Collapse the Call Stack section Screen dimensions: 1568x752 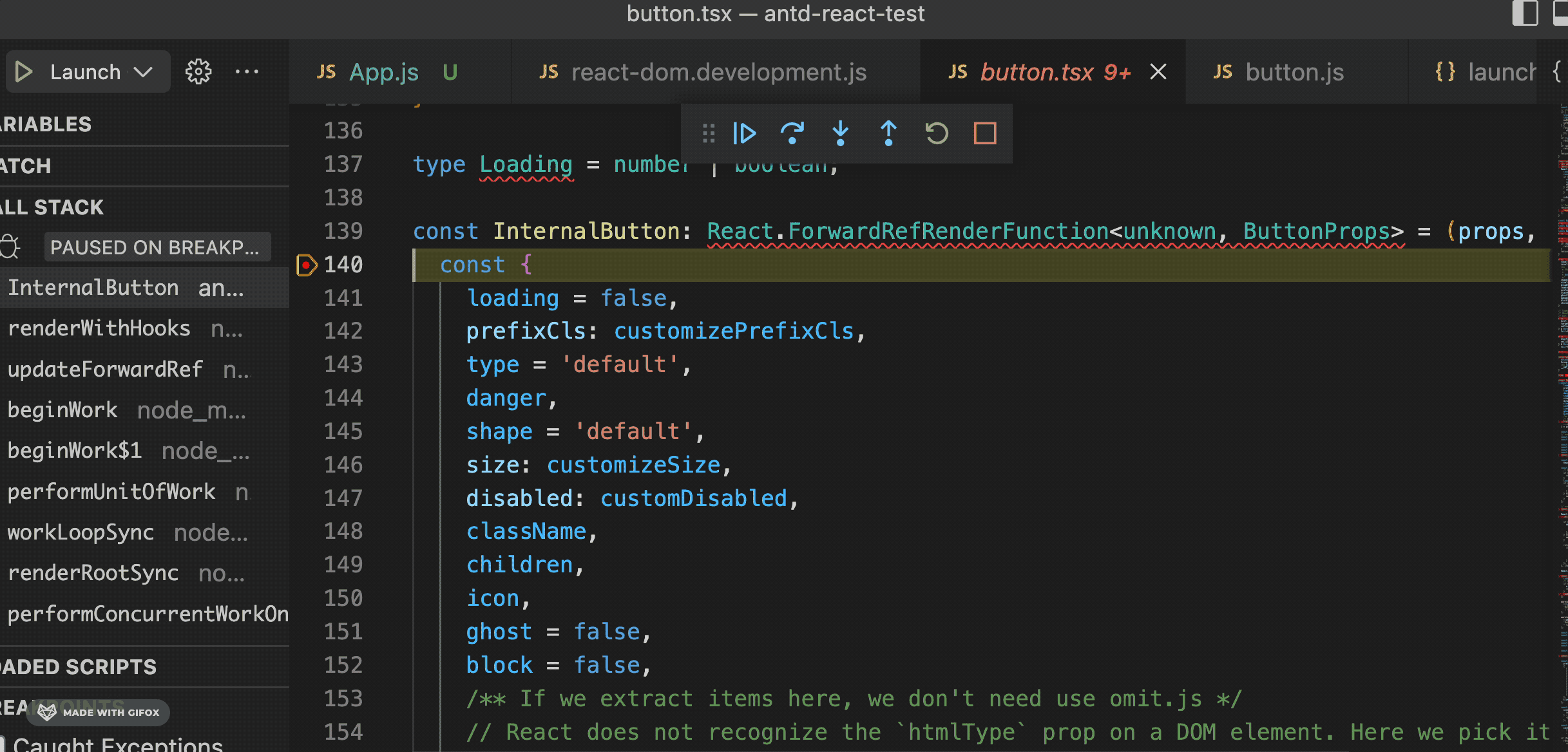pyautogui.click(x=53, y=207)
